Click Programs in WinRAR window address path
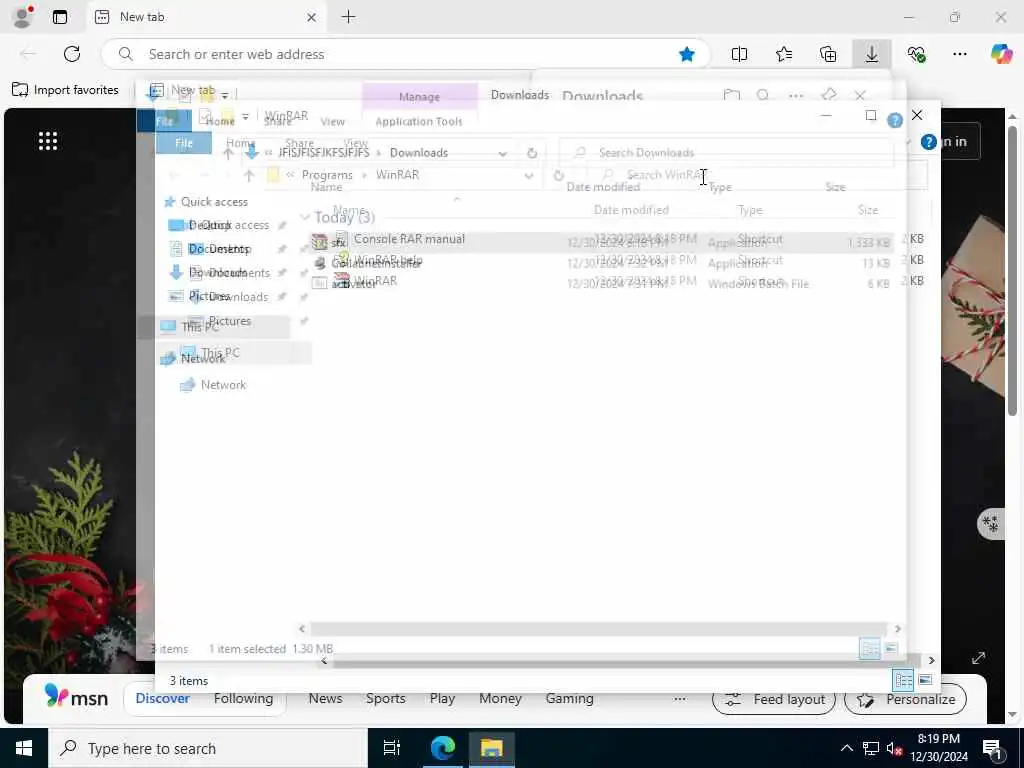The width and height of the screenshot is (1024, 768). (x=327, y=175)
